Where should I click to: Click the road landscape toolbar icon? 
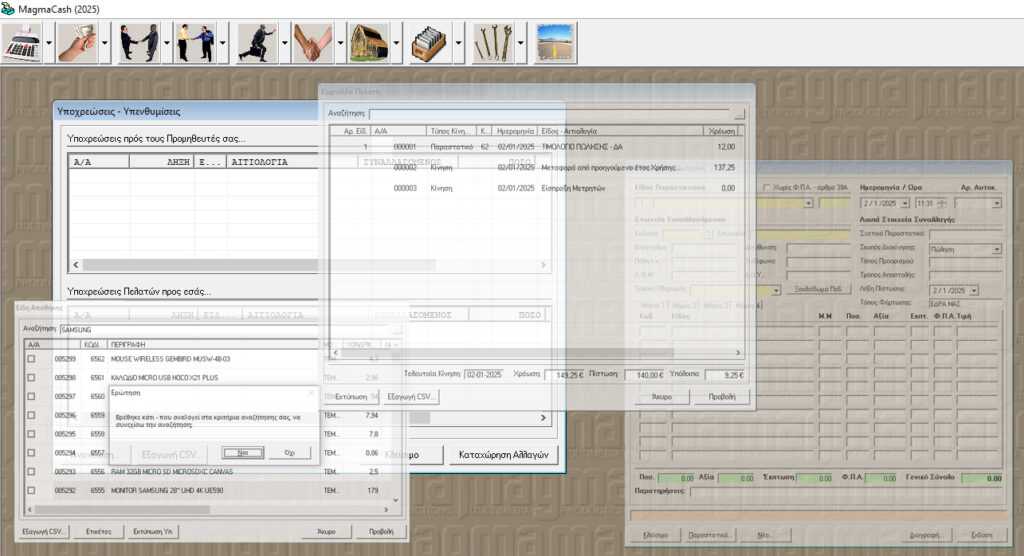[556, 43]
